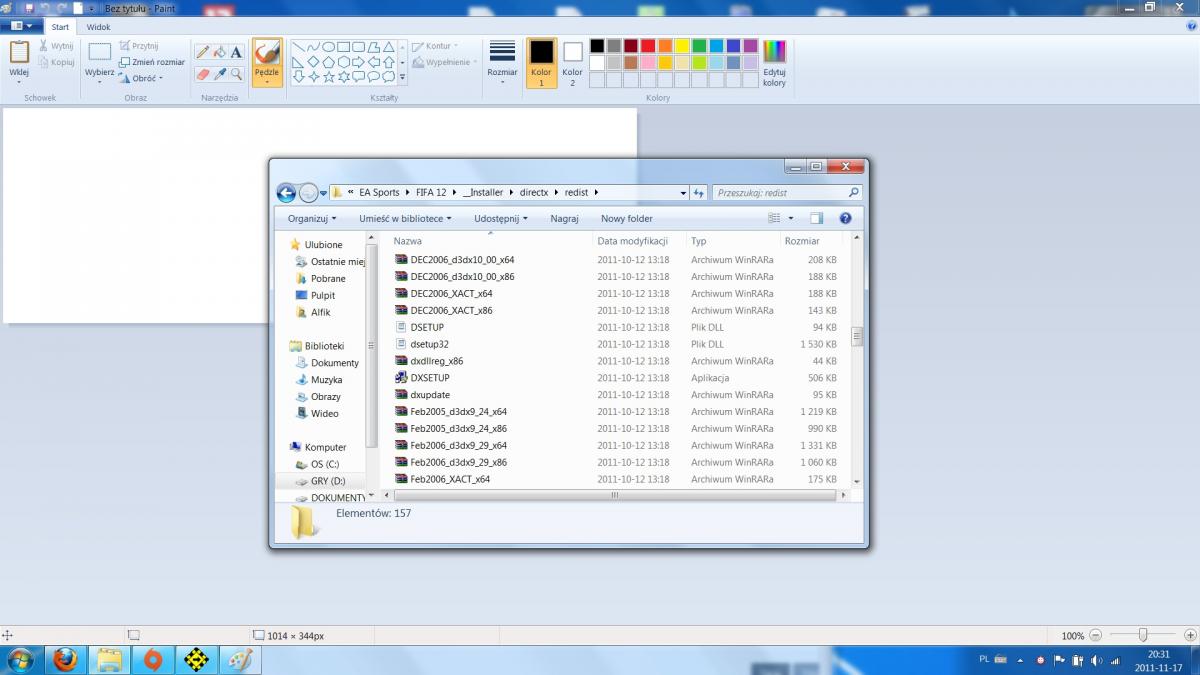Click directx in the address breadcrumb
Screen dimensions: 1200x675
coord(534,193)
